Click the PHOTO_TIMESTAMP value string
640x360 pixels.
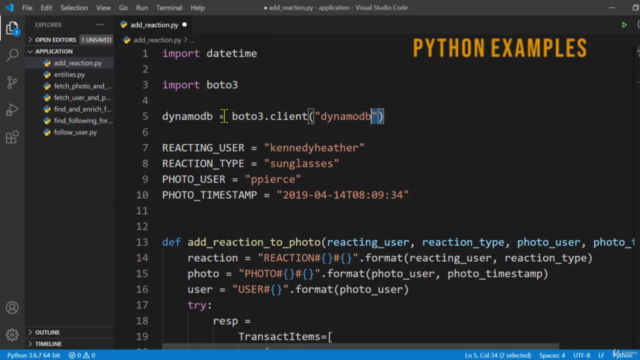click(x=343, y=195)
